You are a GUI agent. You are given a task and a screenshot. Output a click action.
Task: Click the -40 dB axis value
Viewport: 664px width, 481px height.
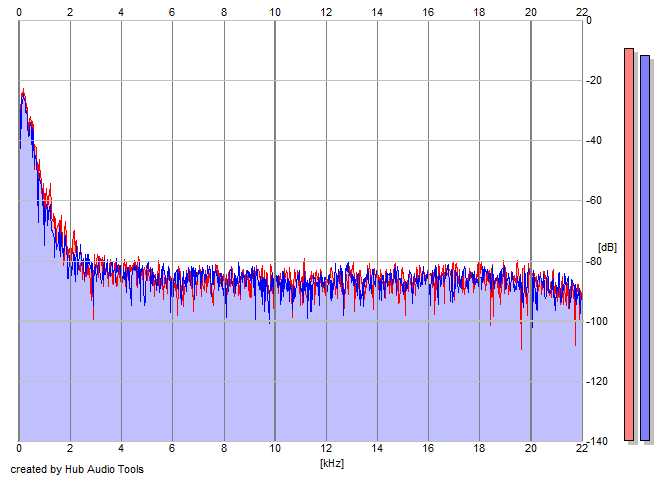[594, 141]
